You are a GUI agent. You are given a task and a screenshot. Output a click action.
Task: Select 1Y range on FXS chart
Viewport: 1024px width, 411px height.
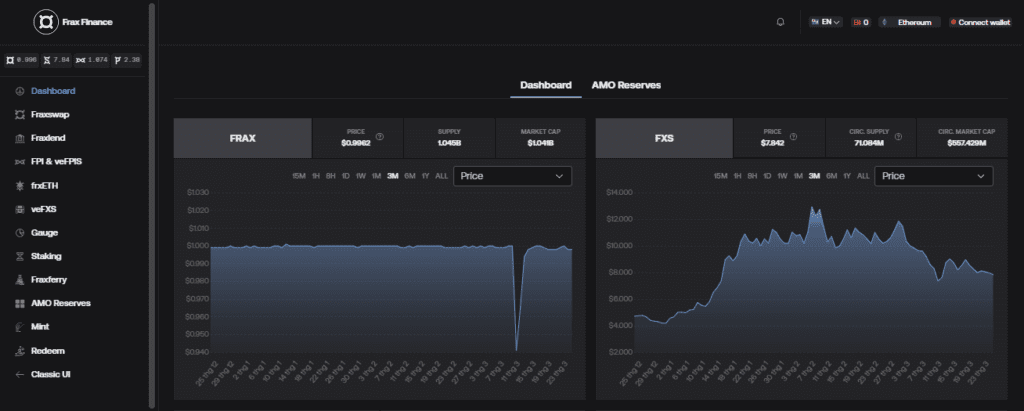847,176
